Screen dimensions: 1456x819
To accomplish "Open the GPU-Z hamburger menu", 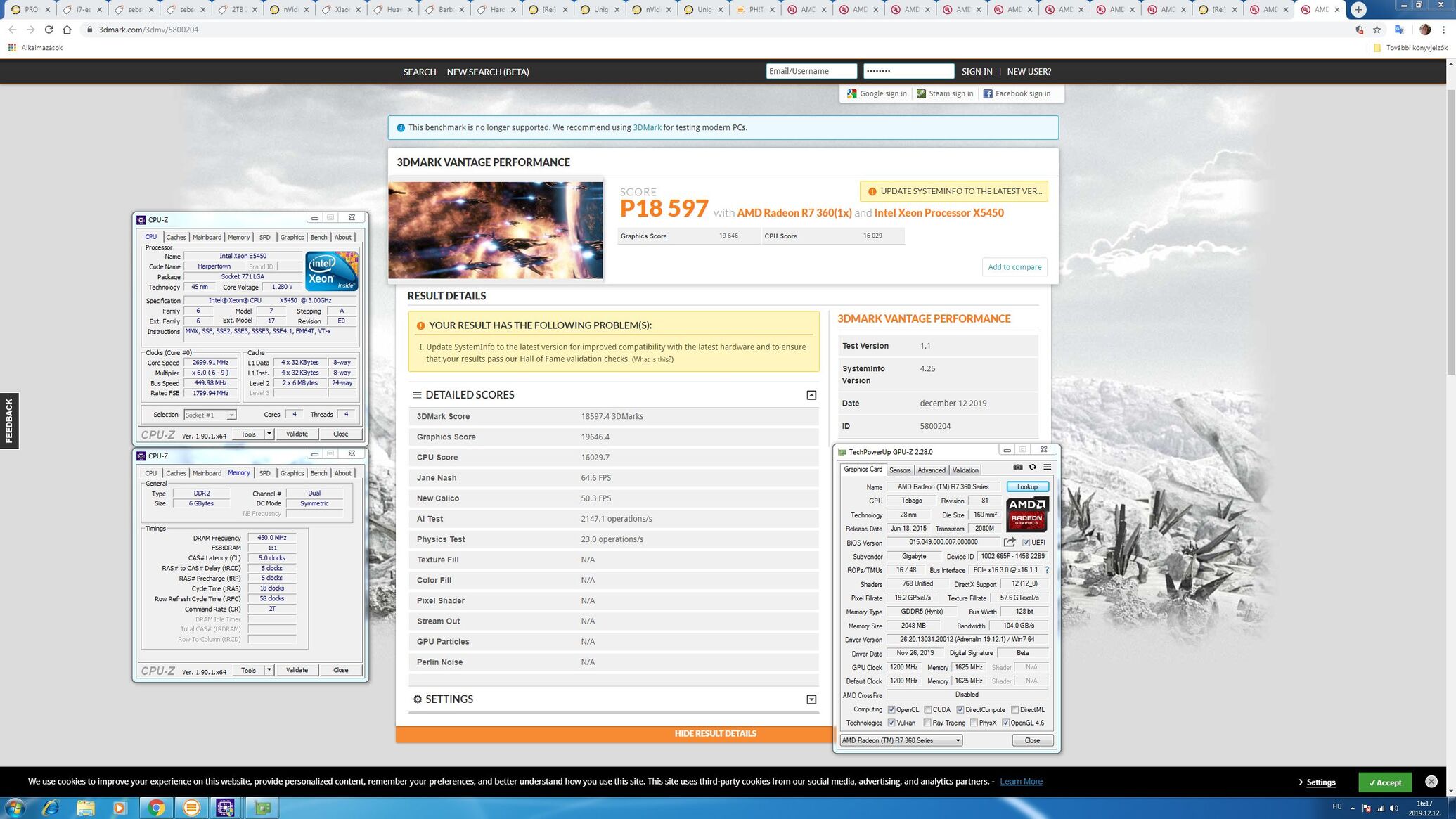I will pos(1047,467).
